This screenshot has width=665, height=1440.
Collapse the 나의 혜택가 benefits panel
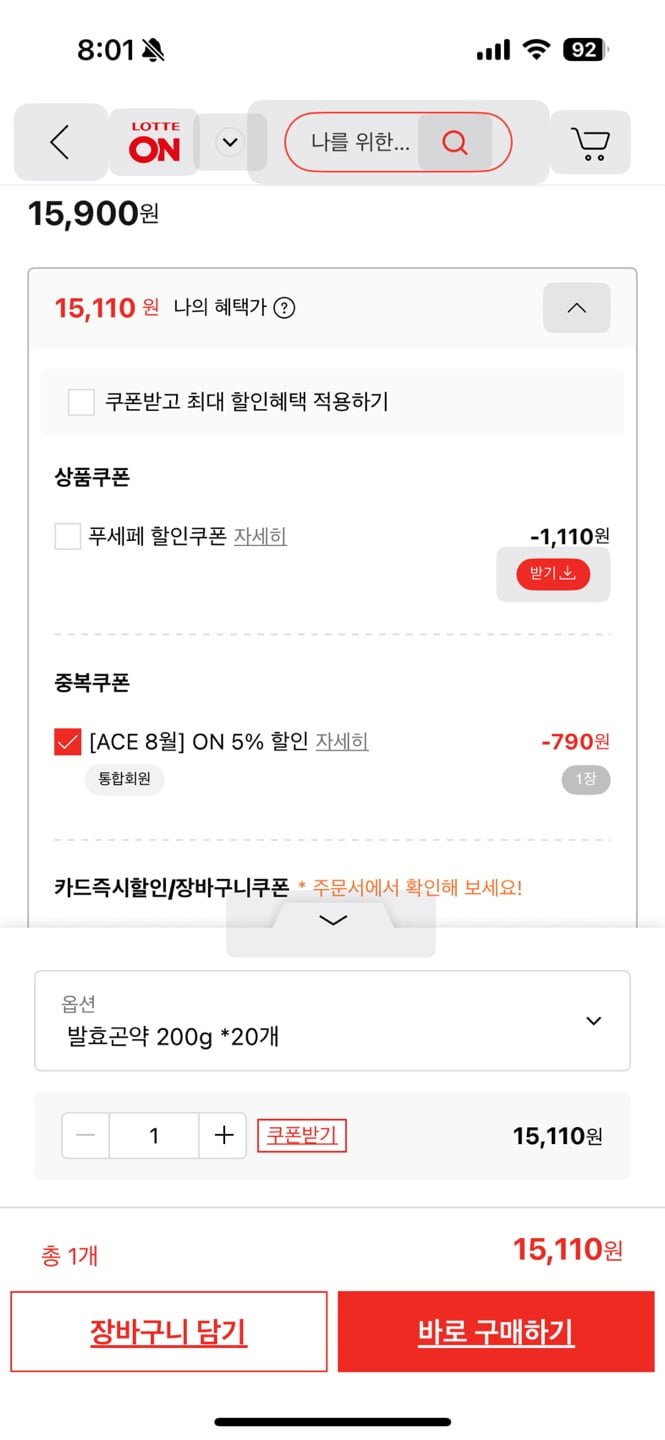pyautogui.click(x=576, y=308)
